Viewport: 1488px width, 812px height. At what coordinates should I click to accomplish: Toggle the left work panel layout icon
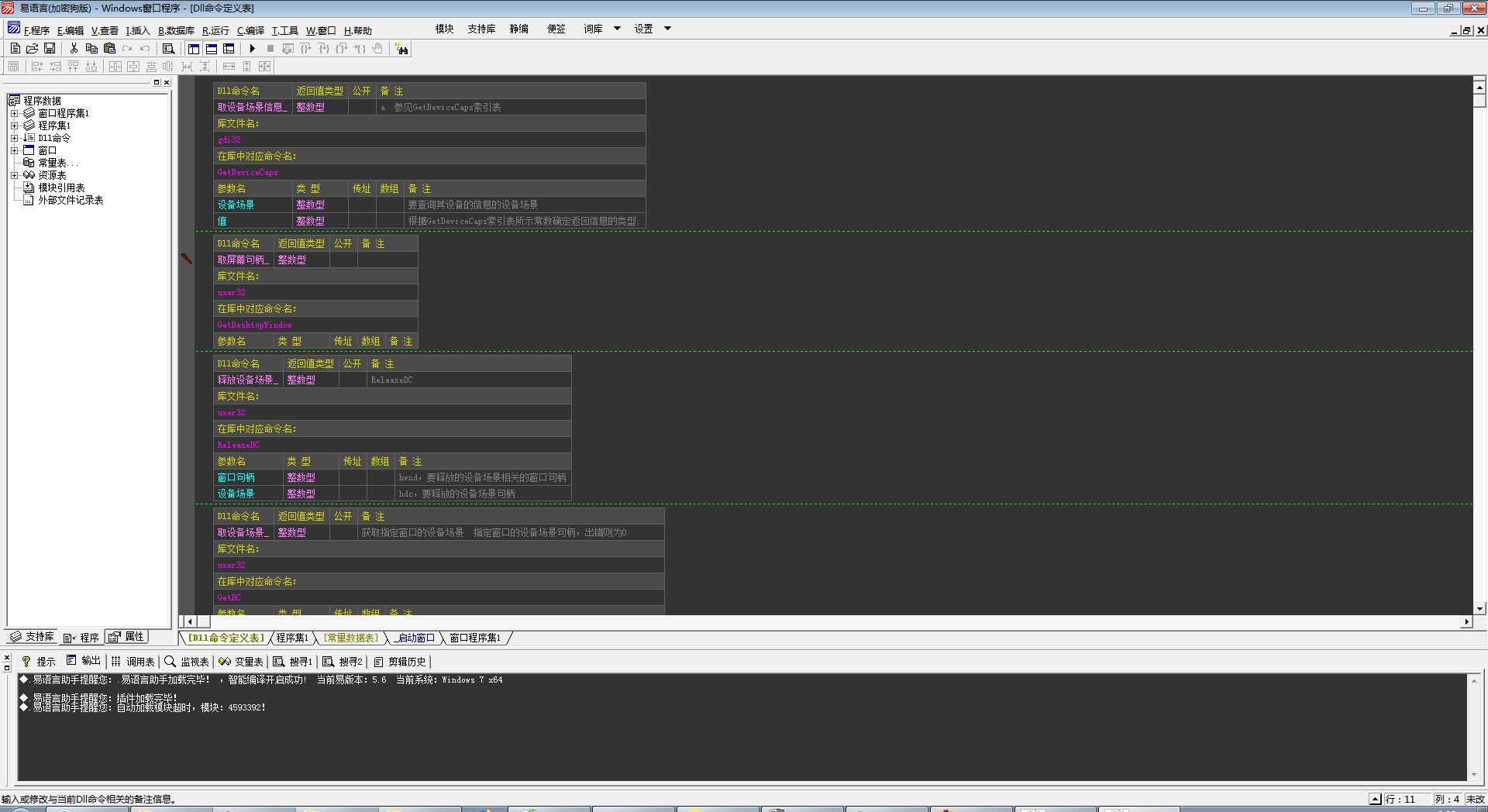tap(194, 48)
